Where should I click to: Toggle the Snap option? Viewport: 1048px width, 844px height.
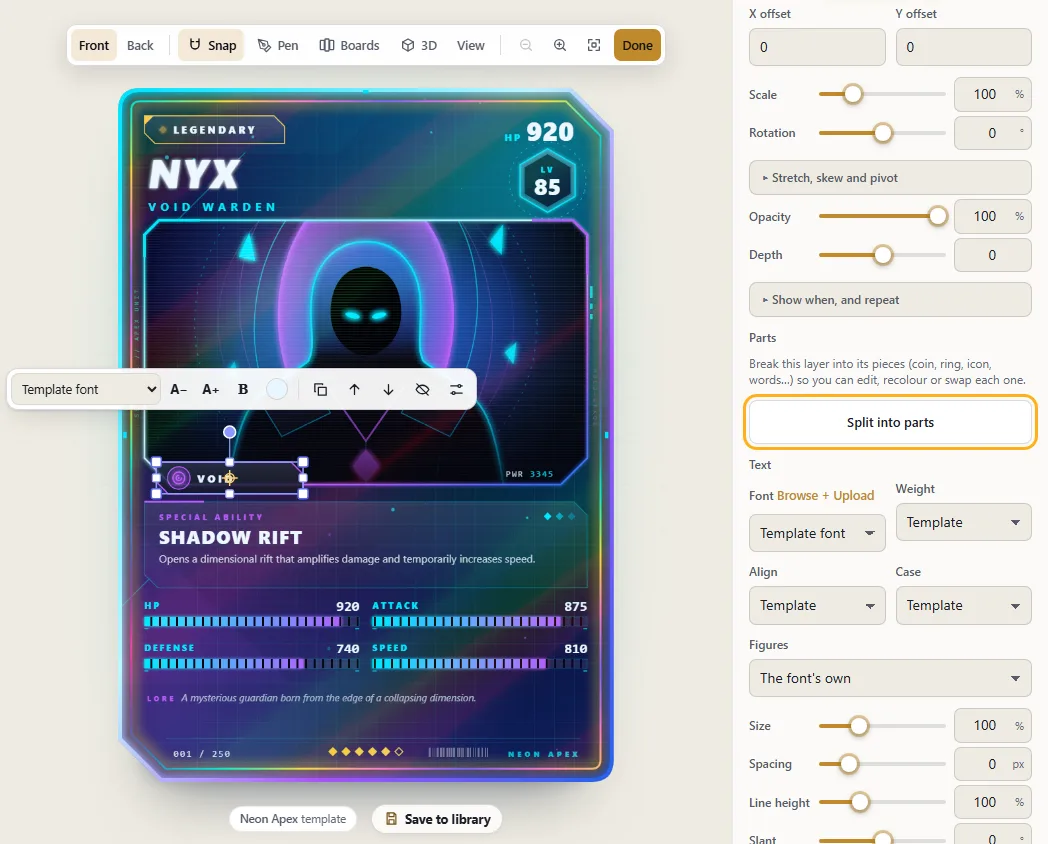point(213,45)
